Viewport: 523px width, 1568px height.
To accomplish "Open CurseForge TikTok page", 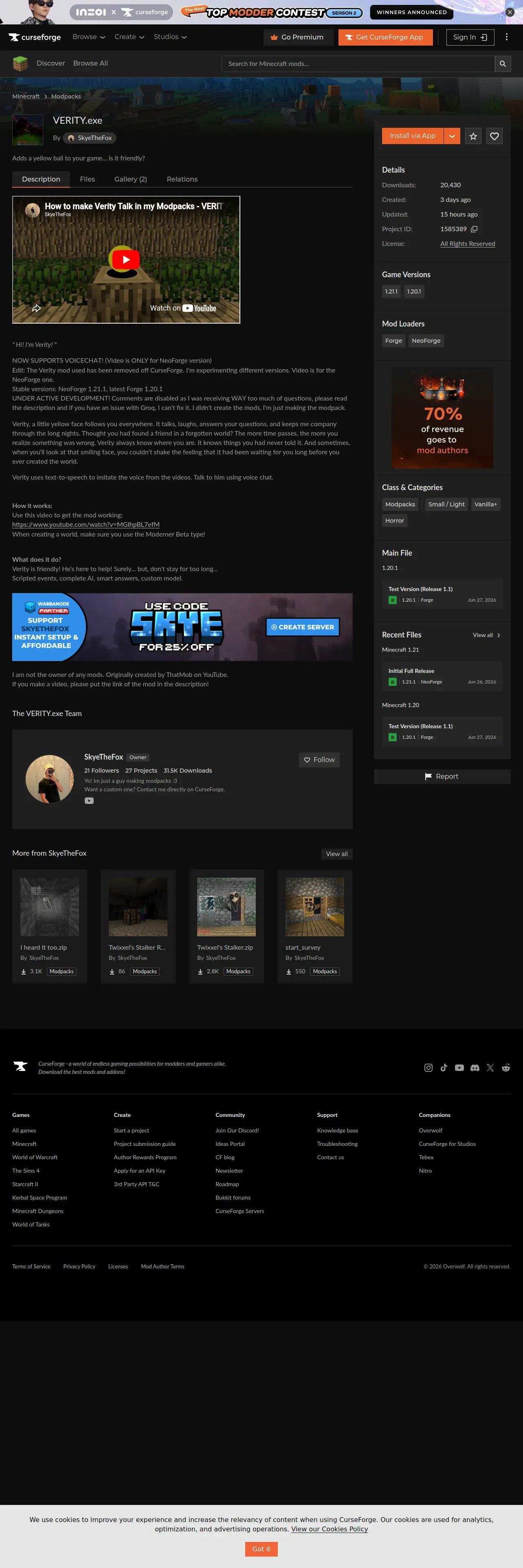I will tap(444, 1068).
